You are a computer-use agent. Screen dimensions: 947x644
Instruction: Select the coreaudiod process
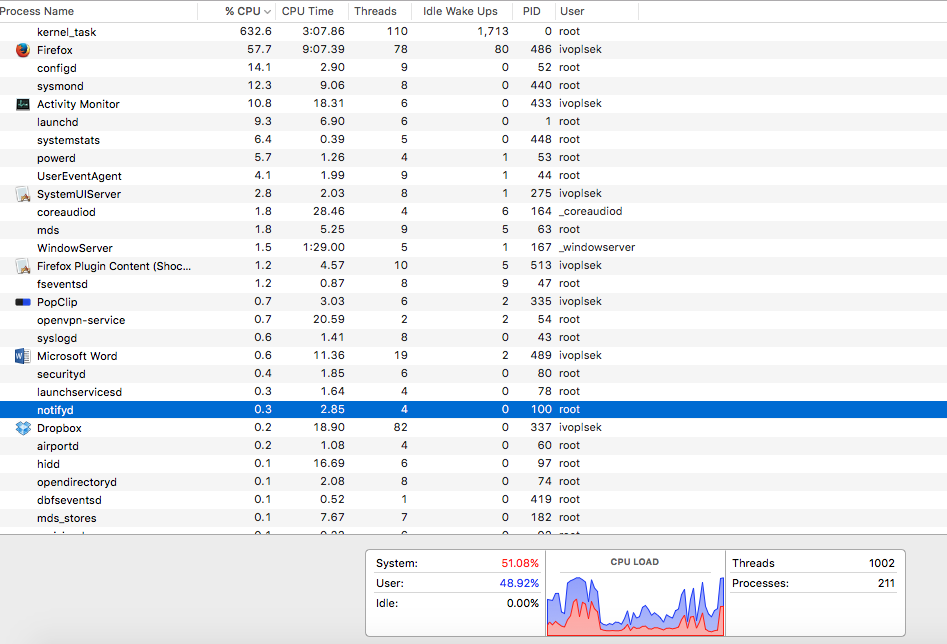[66, 212]
